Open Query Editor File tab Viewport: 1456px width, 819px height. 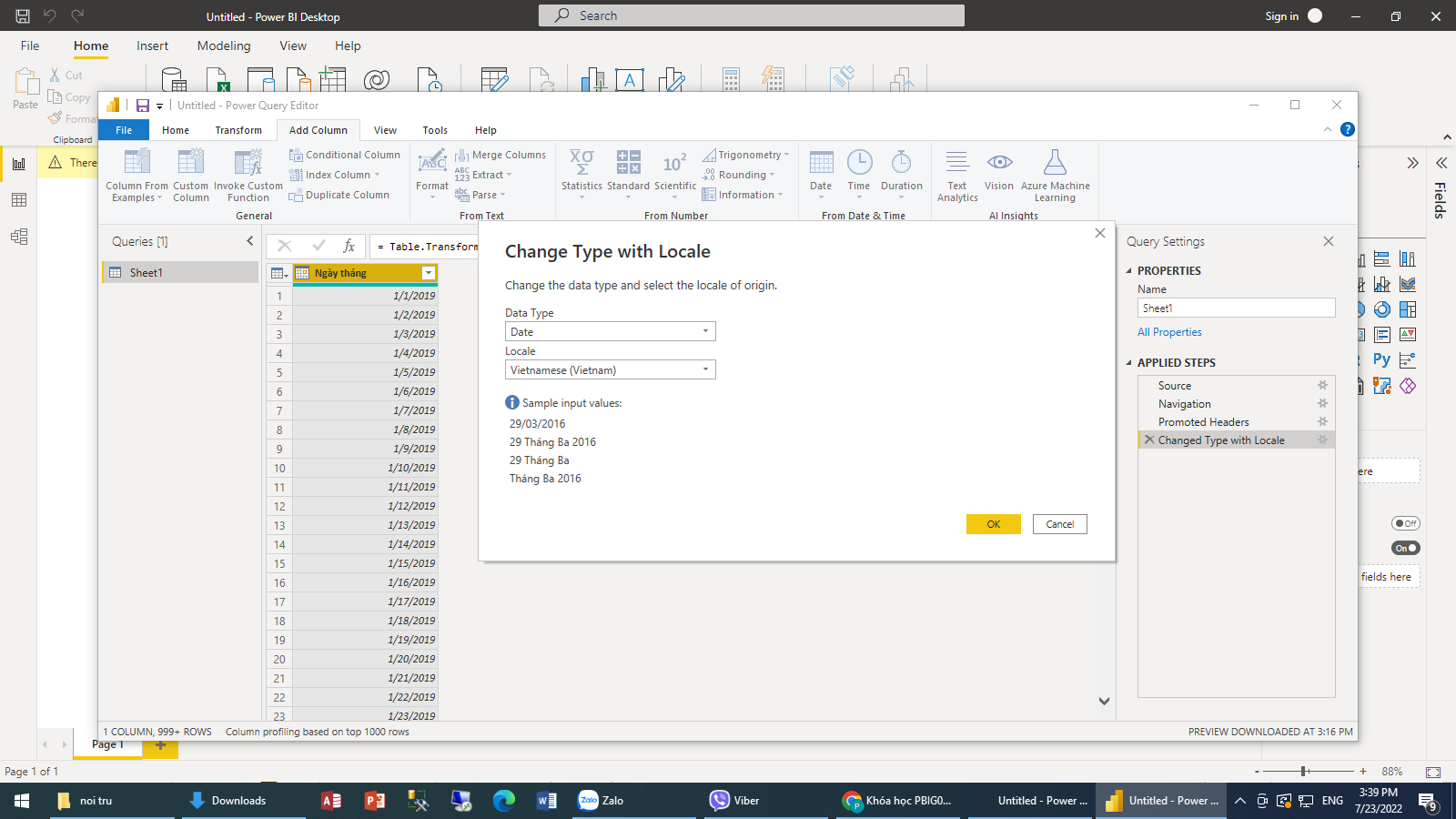pos(124,130)
